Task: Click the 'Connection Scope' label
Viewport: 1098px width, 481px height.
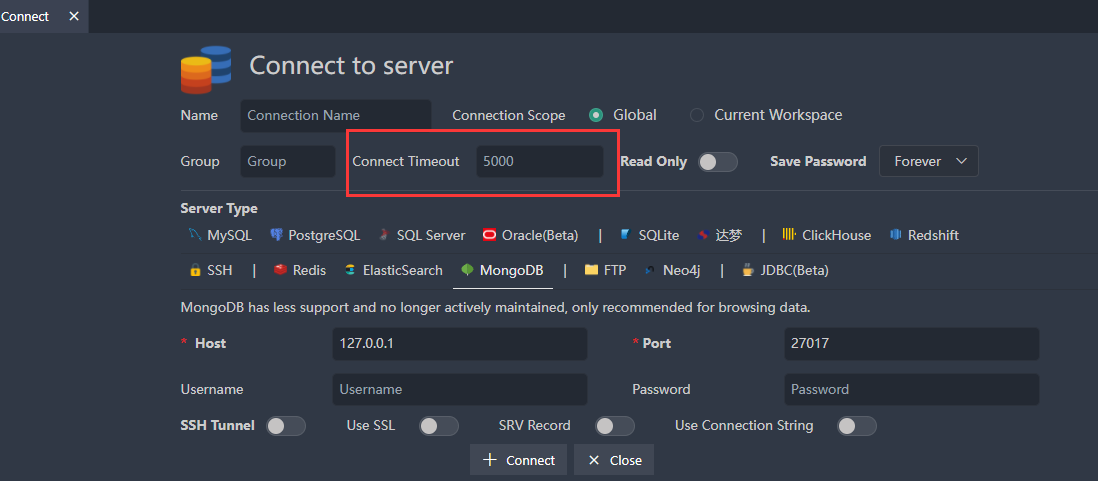Action: pos(508,116)
